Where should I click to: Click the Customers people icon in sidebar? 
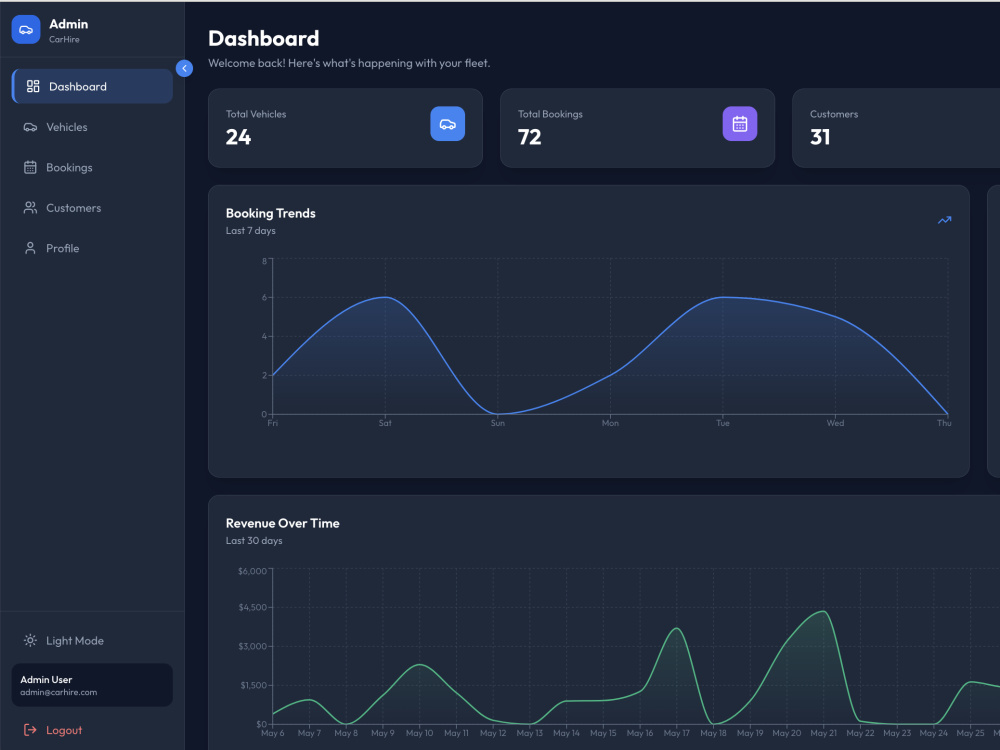tap(30, 208)
